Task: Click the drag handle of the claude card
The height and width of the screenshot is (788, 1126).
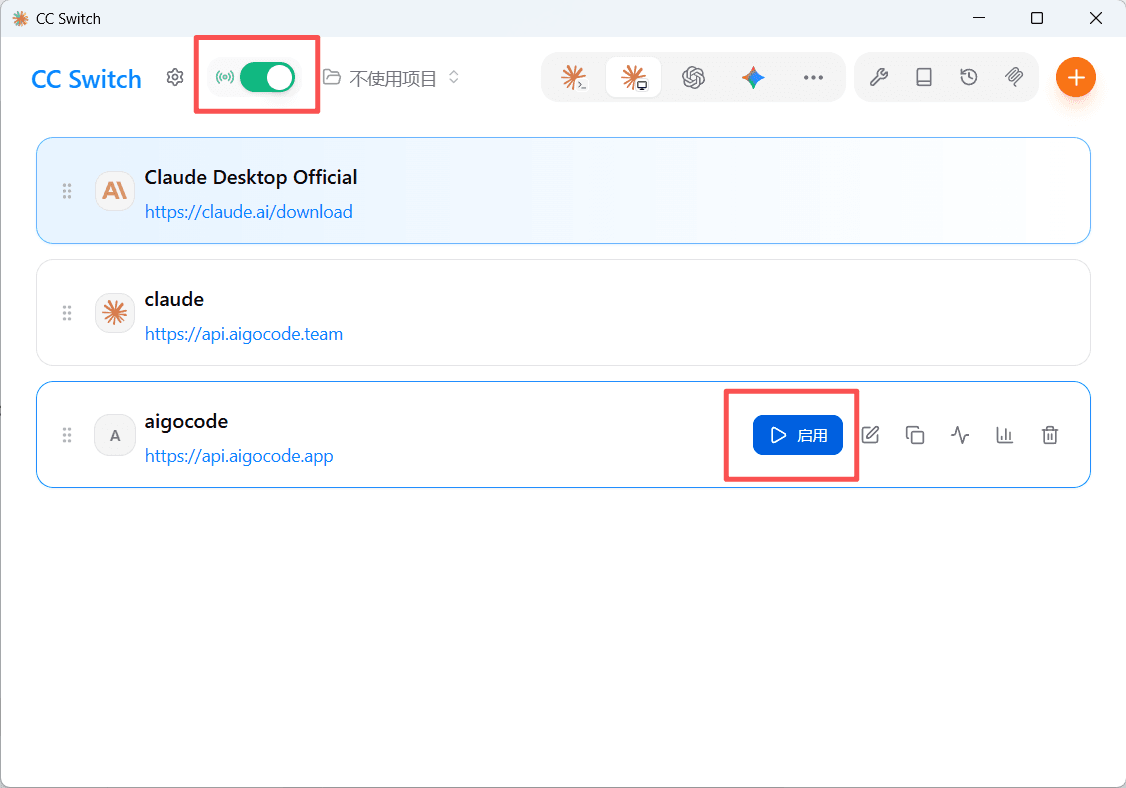Action: tap(67, 313)
